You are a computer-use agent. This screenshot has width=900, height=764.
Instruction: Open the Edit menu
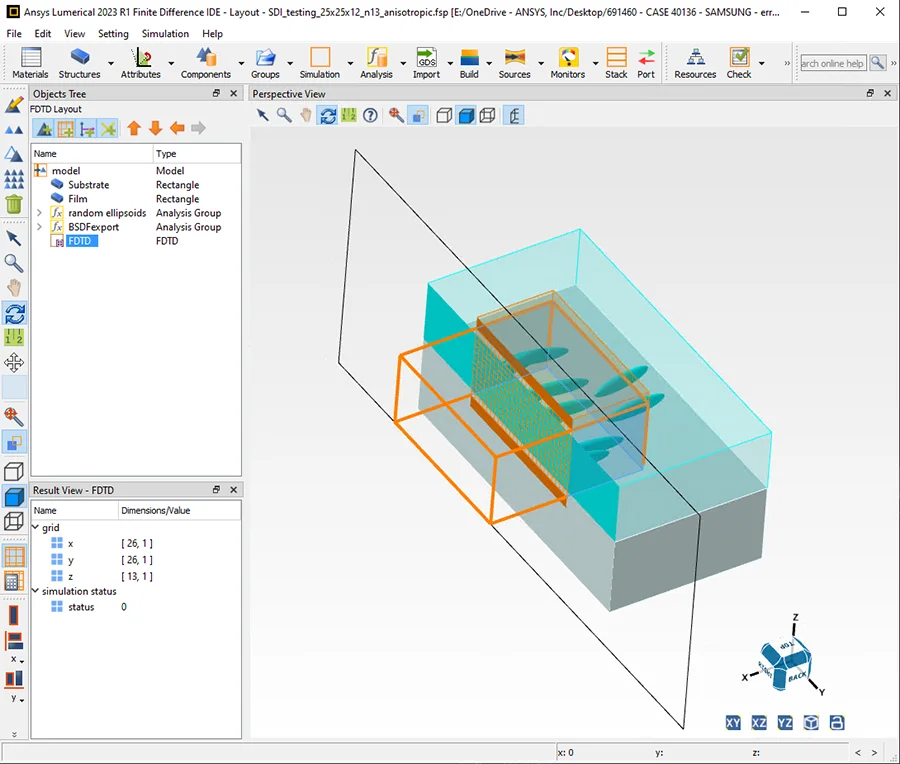click(x=42, y=33)
